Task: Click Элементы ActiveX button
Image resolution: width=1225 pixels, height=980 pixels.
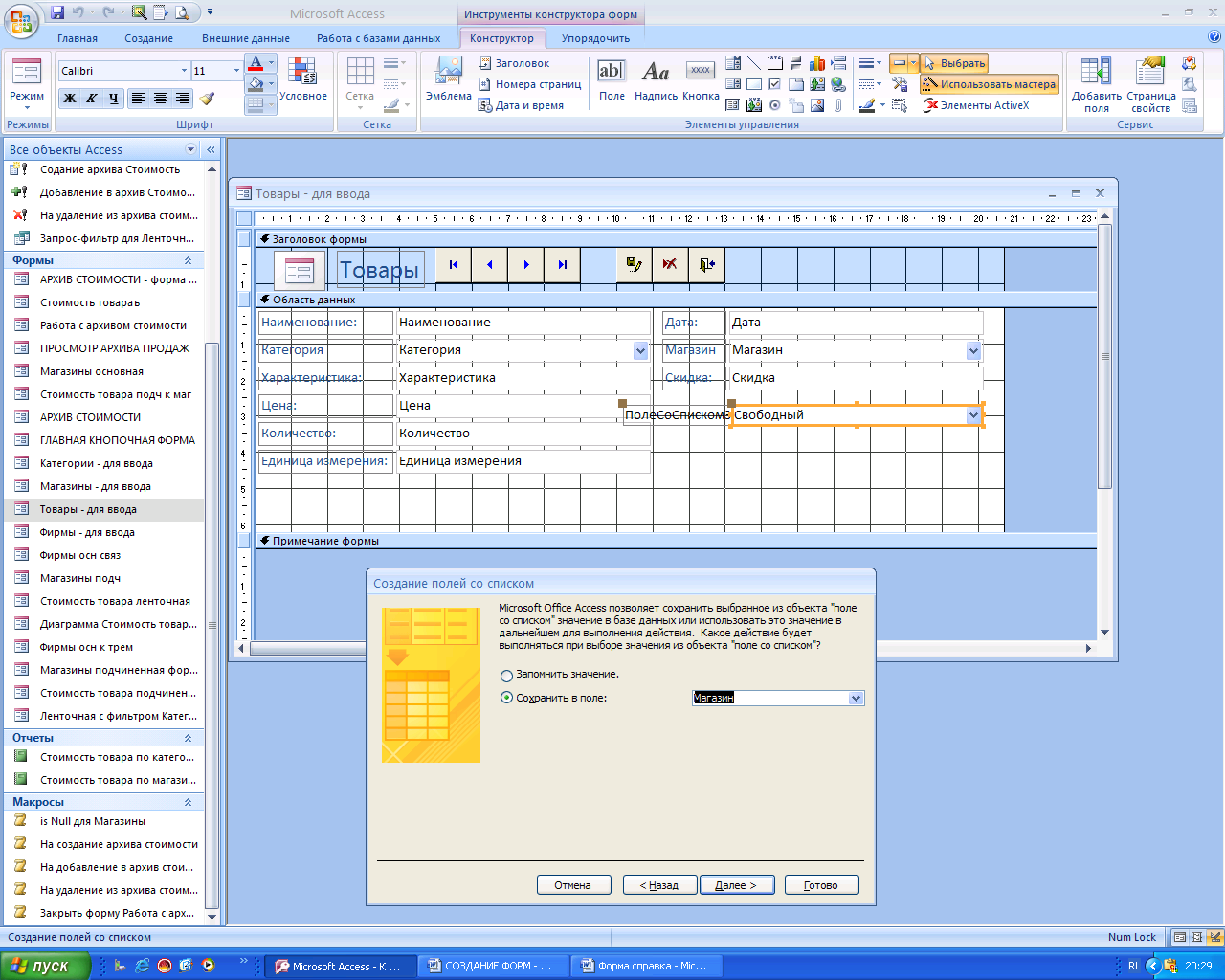Action: [x=976, y=105]
